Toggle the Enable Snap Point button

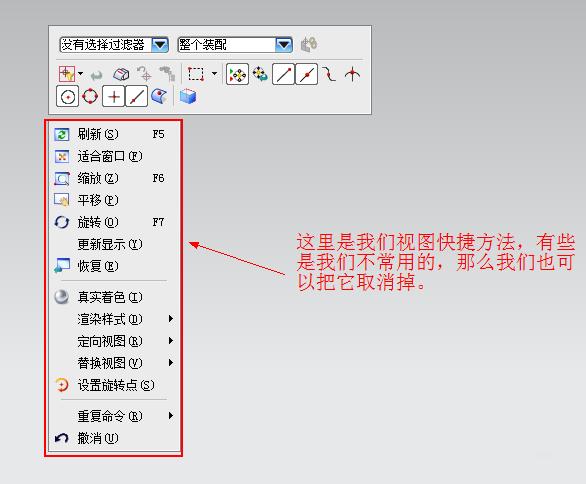coord(237,74)
